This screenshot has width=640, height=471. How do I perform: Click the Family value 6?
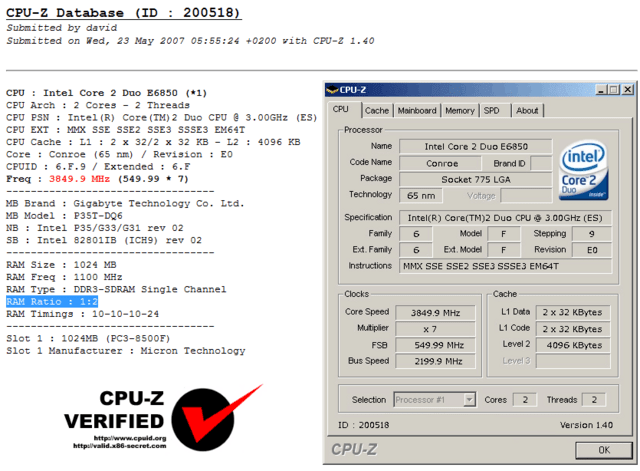click(416, 234)
